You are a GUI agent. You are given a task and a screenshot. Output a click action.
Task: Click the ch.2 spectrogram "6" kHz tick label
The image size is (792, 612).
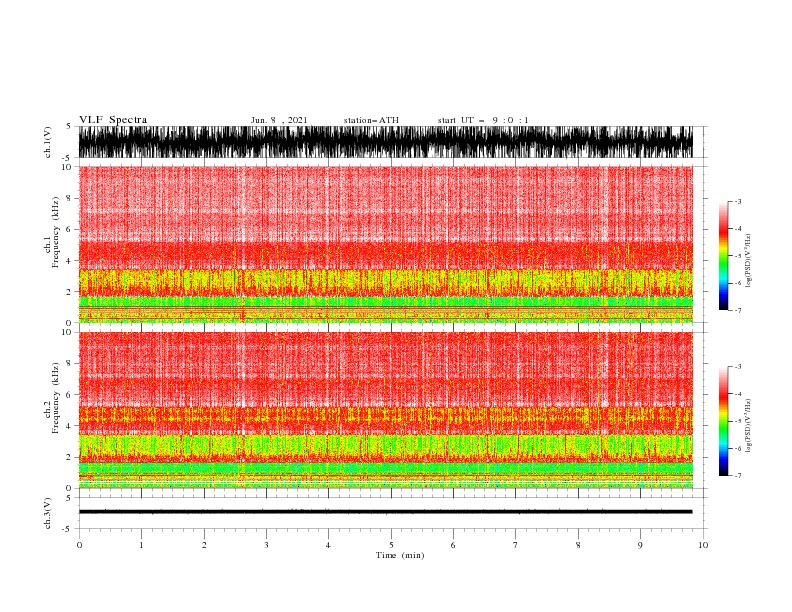(69, 395)
